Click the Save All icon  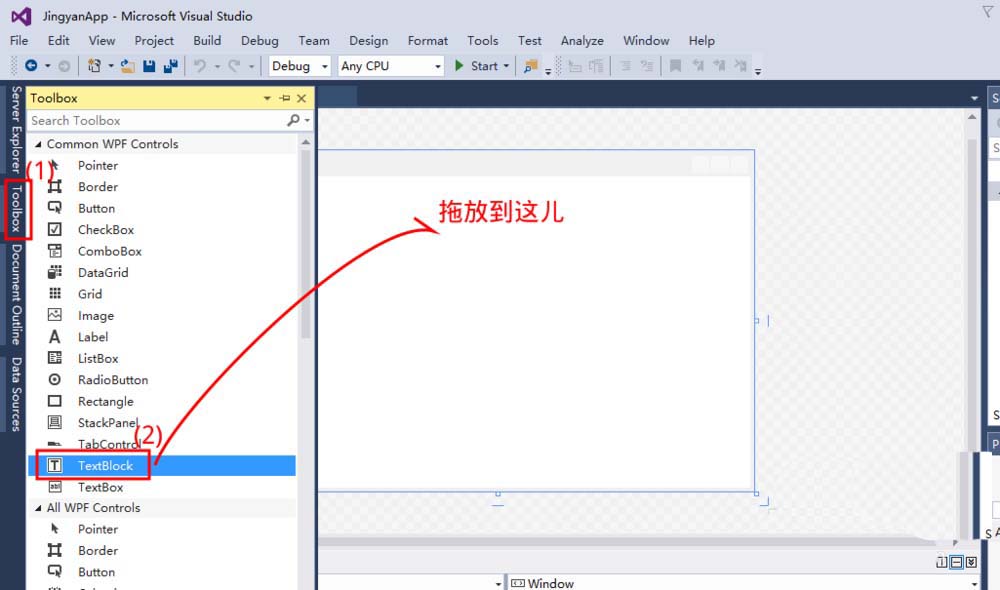(170, 66)
